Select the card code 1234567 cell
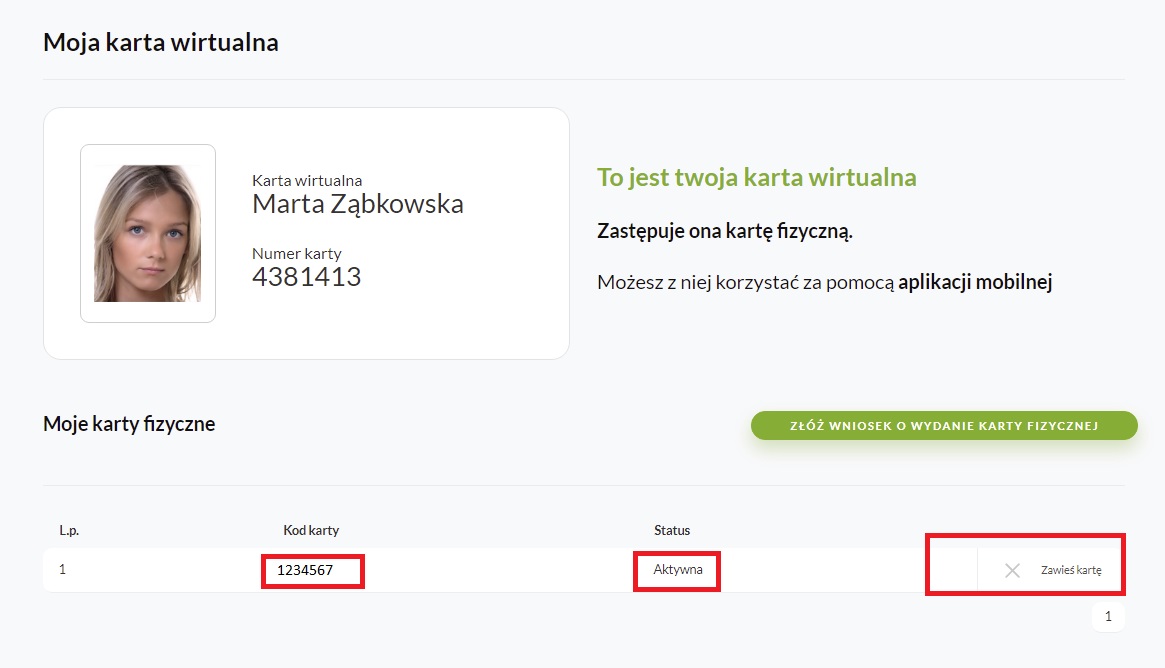 pos(305,570)
